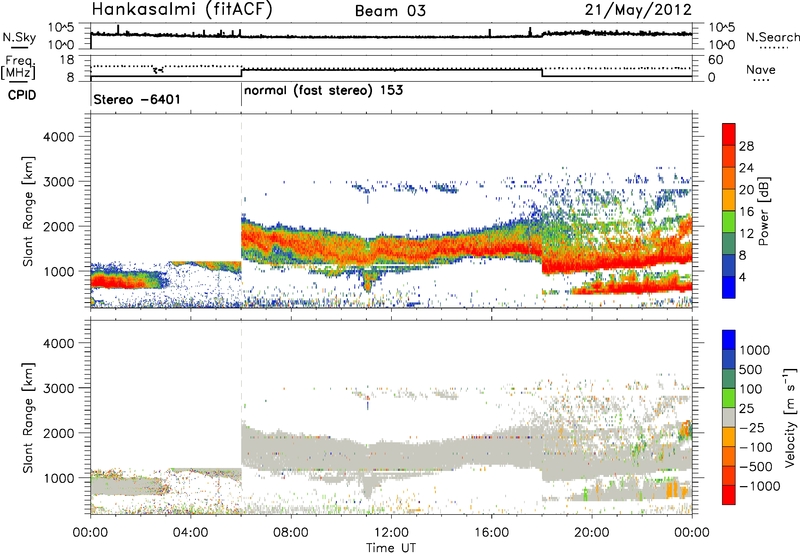Click the power colorbar blue bottom segment
Viewport: 800px width, 554px height.
pyautogui.click(x=729, y=288)
